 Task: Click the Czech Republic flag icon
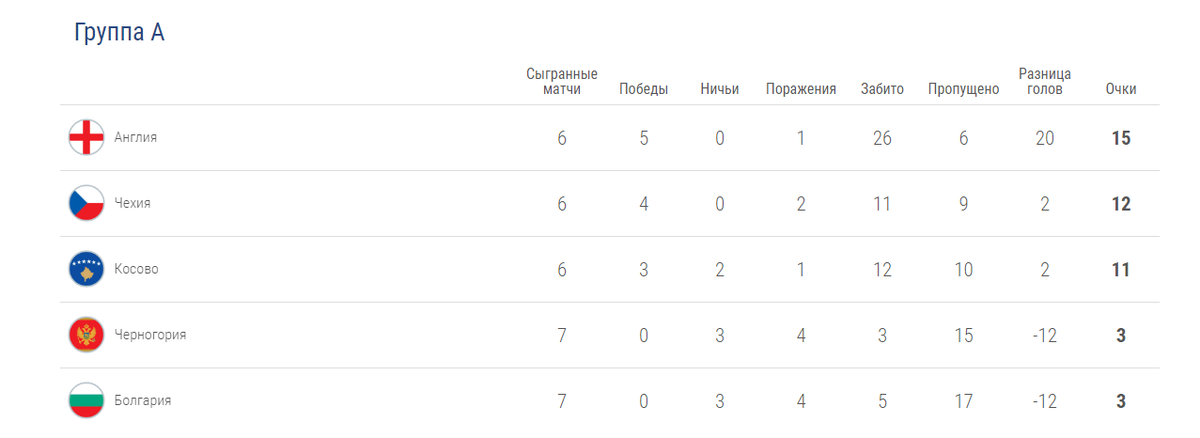click(86, 203)
